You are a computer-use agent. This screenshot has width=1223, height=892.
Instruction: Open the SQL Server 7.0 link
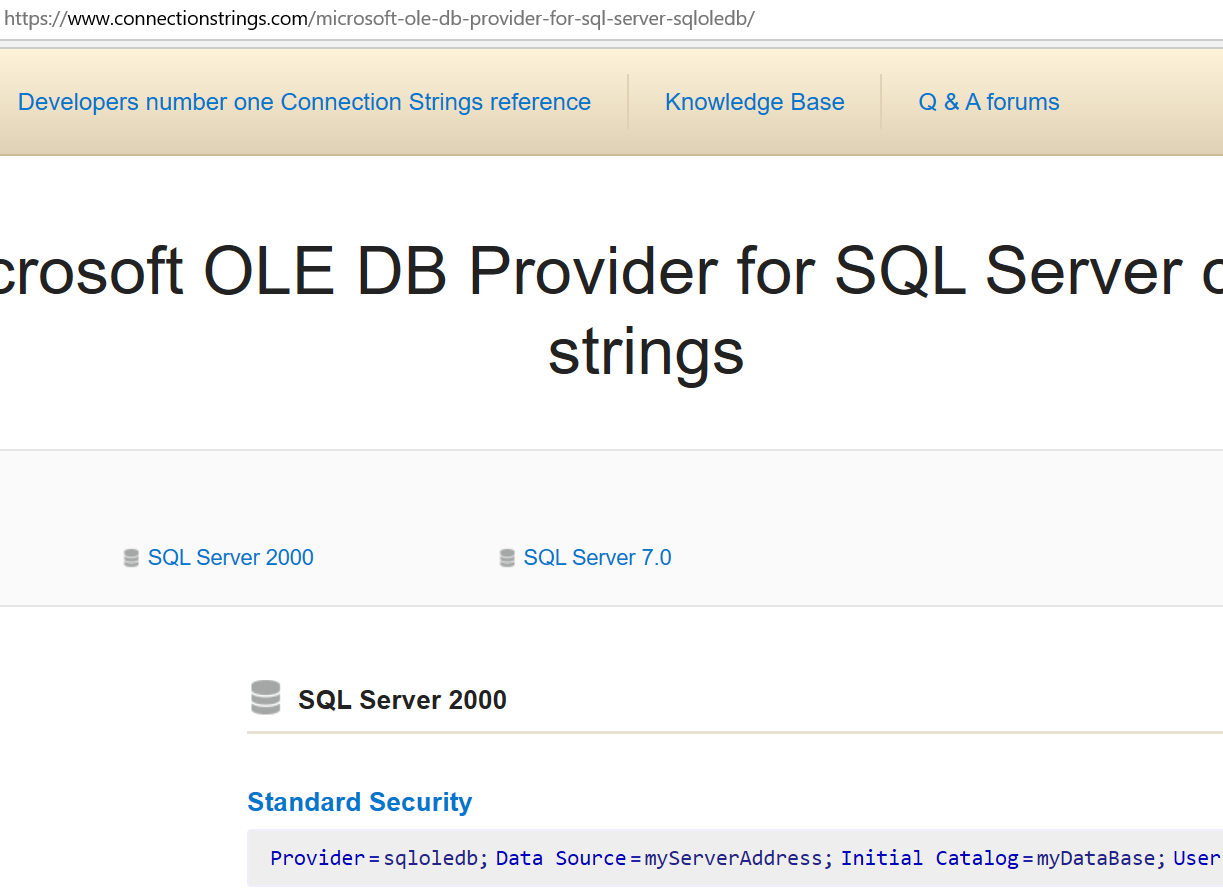597,558
